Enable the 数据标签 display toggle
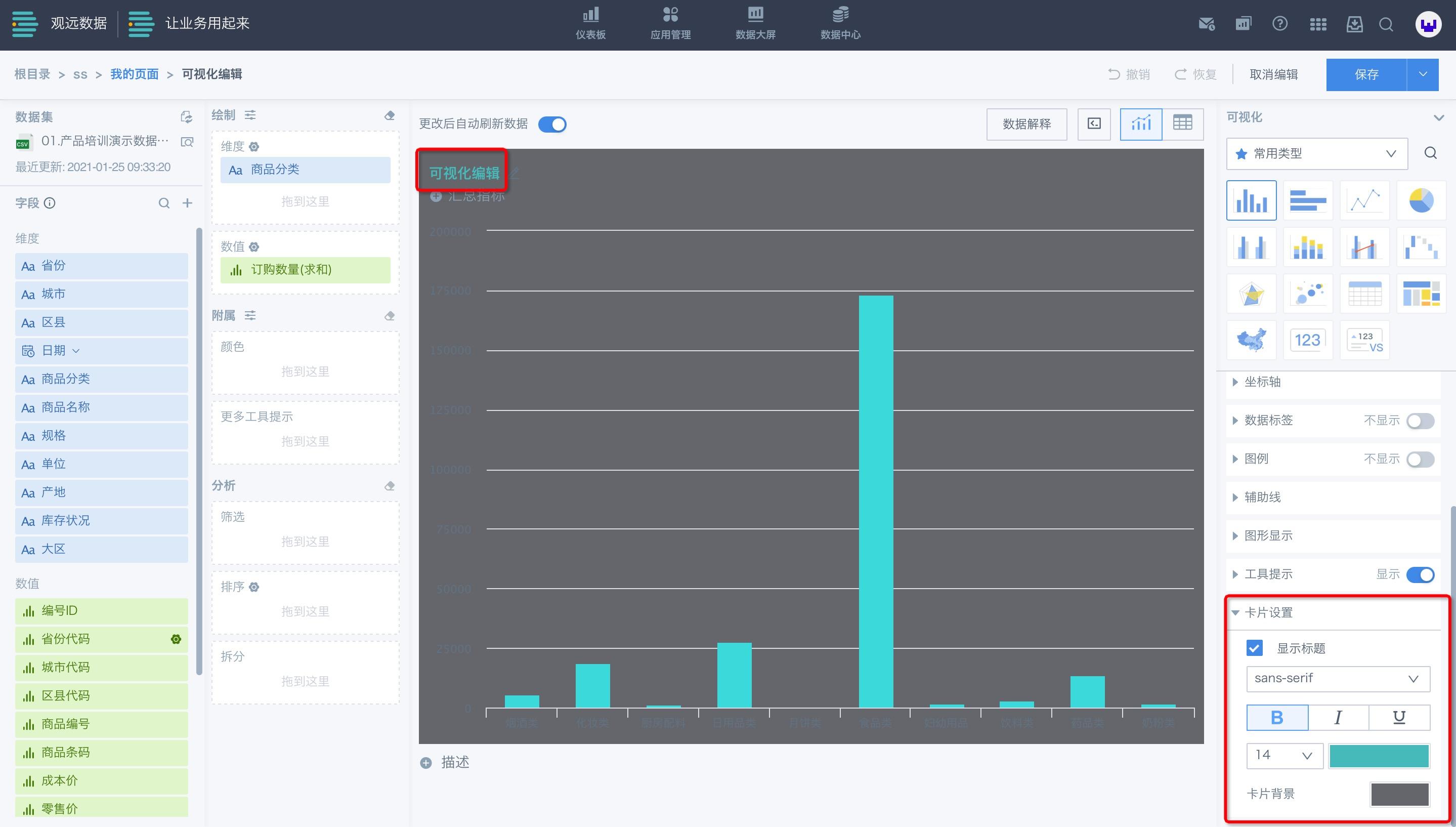The image size is (1456, 827). (x=1420, y=421)
